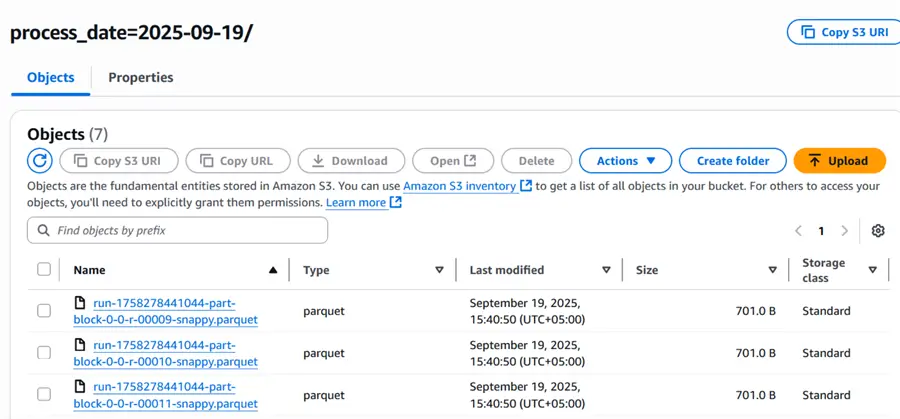Sort by Storage class column arrow

point(873,270)
